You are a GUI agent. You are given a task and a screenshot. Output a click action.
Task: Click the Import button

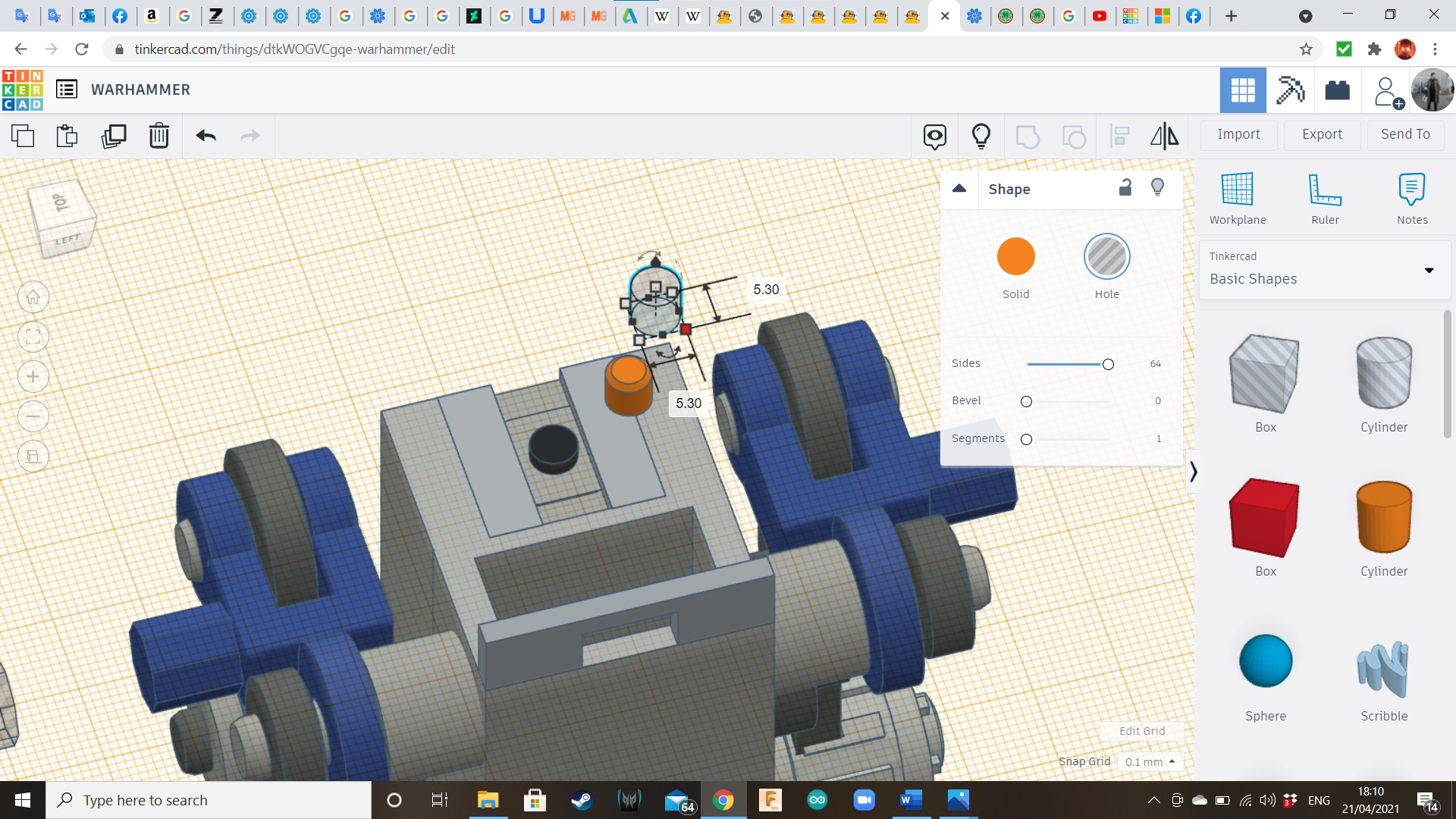pyautogui.click(x=1238, y=134)
